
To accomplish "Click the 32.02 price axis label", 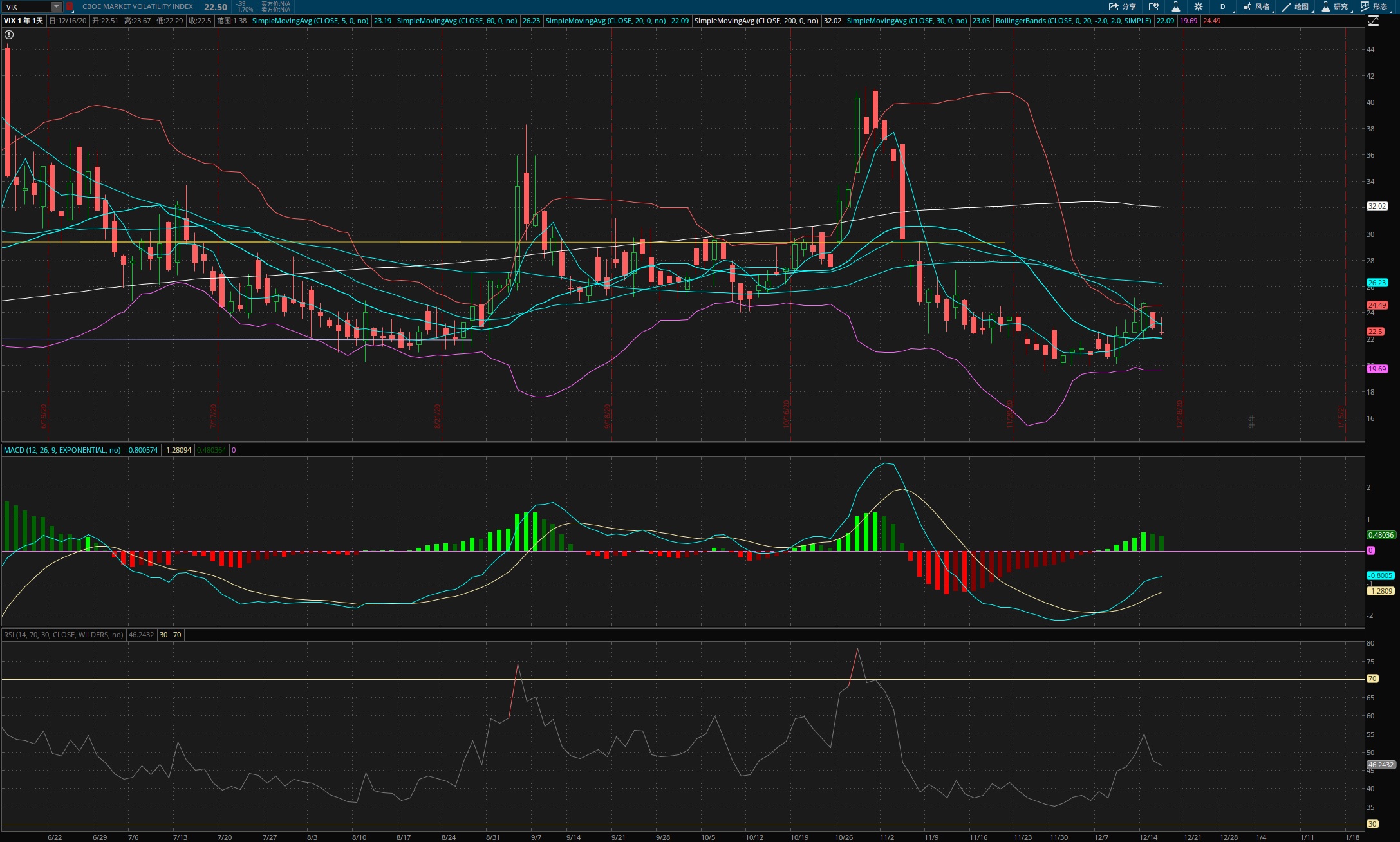I will (1377, 206).
